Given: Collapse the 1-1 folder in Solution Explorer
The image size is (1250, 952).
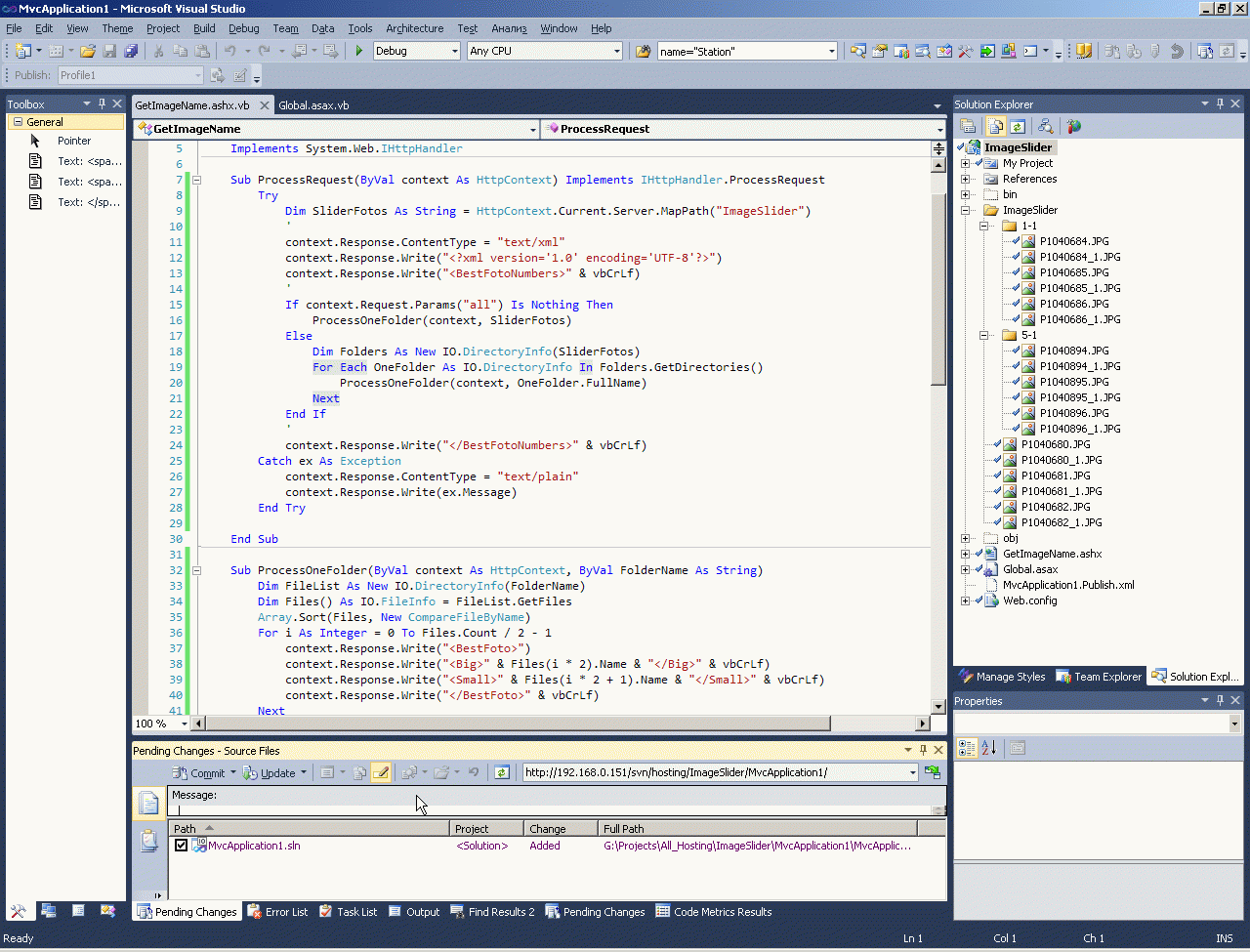Looking at the screenshot, I should pos(984,226).
